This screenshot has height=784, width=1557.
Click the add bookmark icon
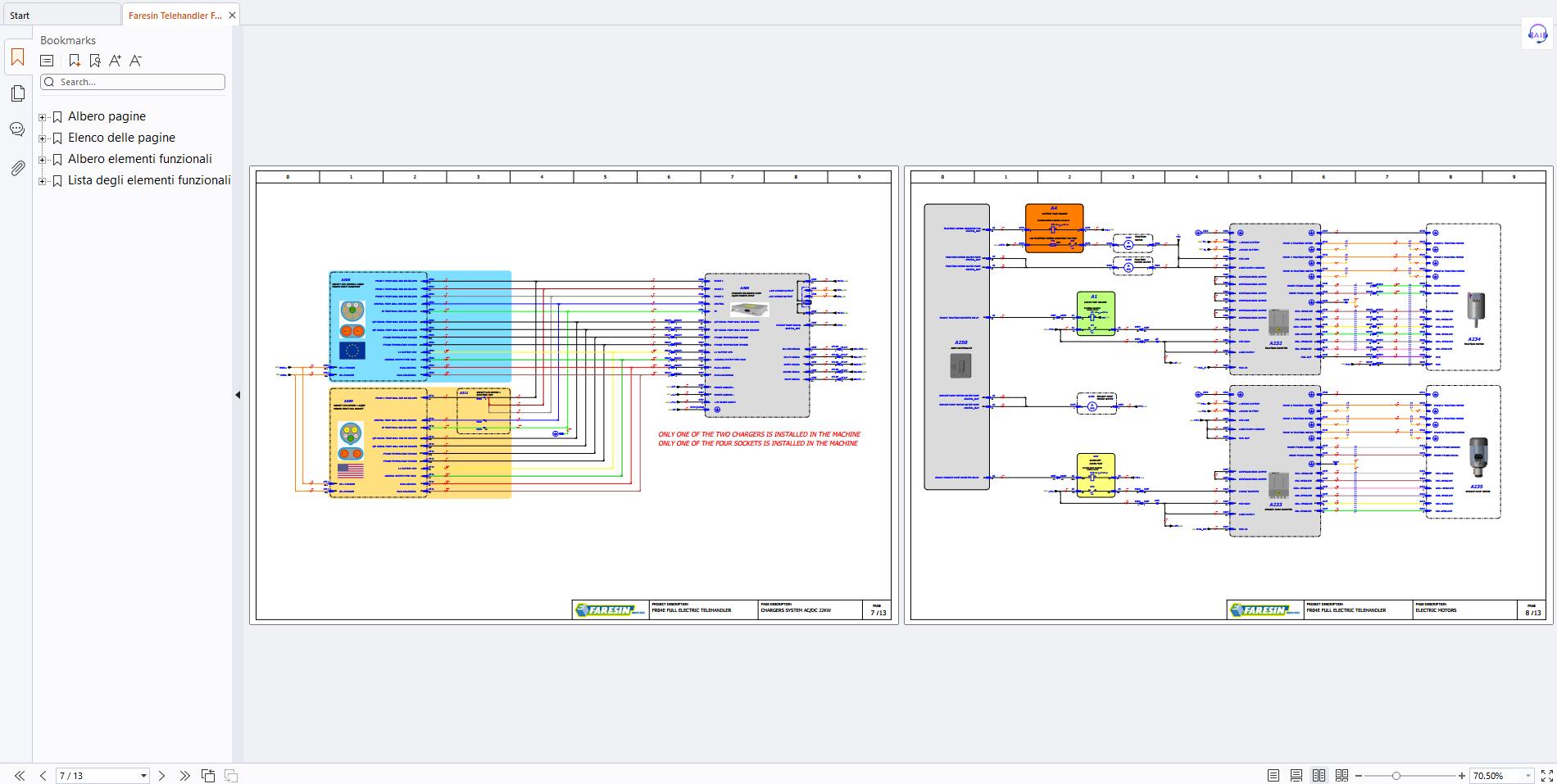(75, 61)
